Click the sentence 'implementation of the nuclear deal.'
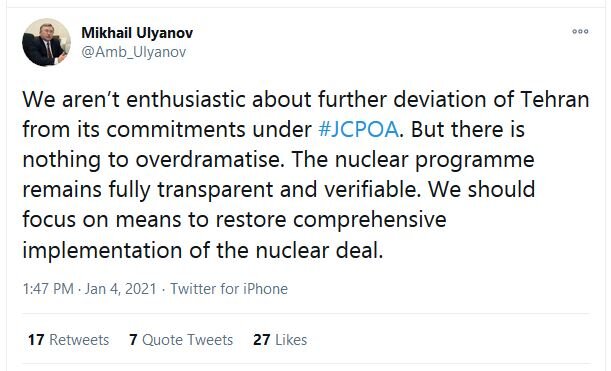 tap(203, 250)
